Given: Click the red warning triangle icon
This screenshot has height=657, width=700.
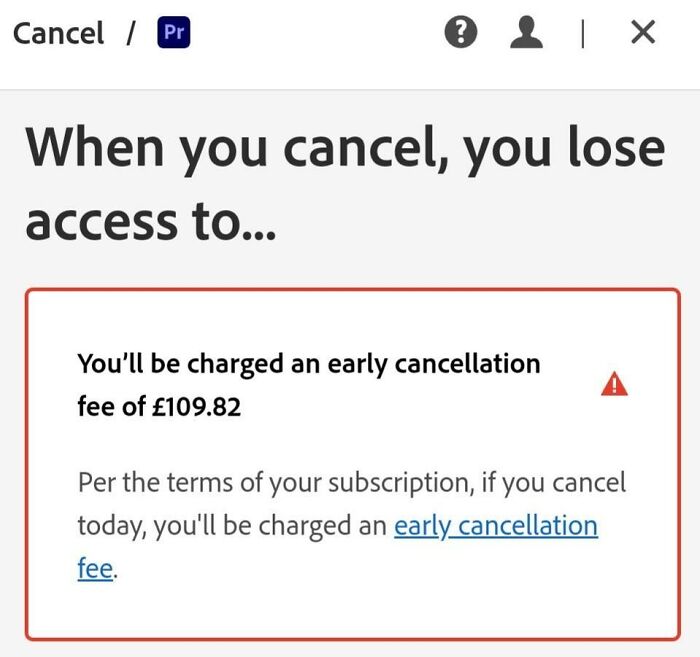Looking at the screenshot, I should 614,384.
